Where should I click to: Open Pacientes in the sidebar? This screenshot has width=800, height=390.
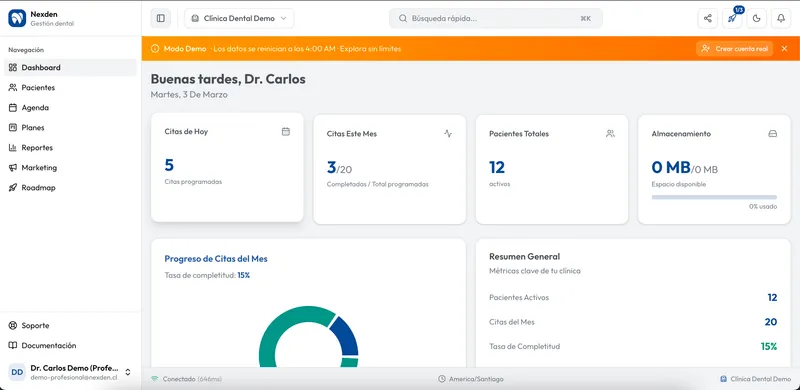pos(70,87)
